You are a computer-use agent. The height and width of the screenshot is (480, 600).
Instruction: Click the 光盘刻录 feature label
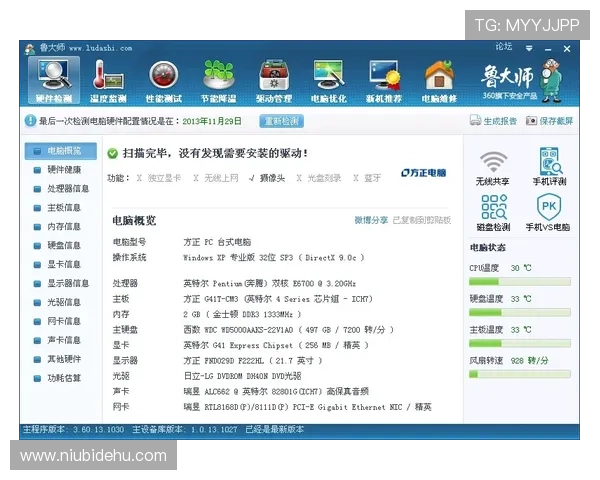click(324, 178)
